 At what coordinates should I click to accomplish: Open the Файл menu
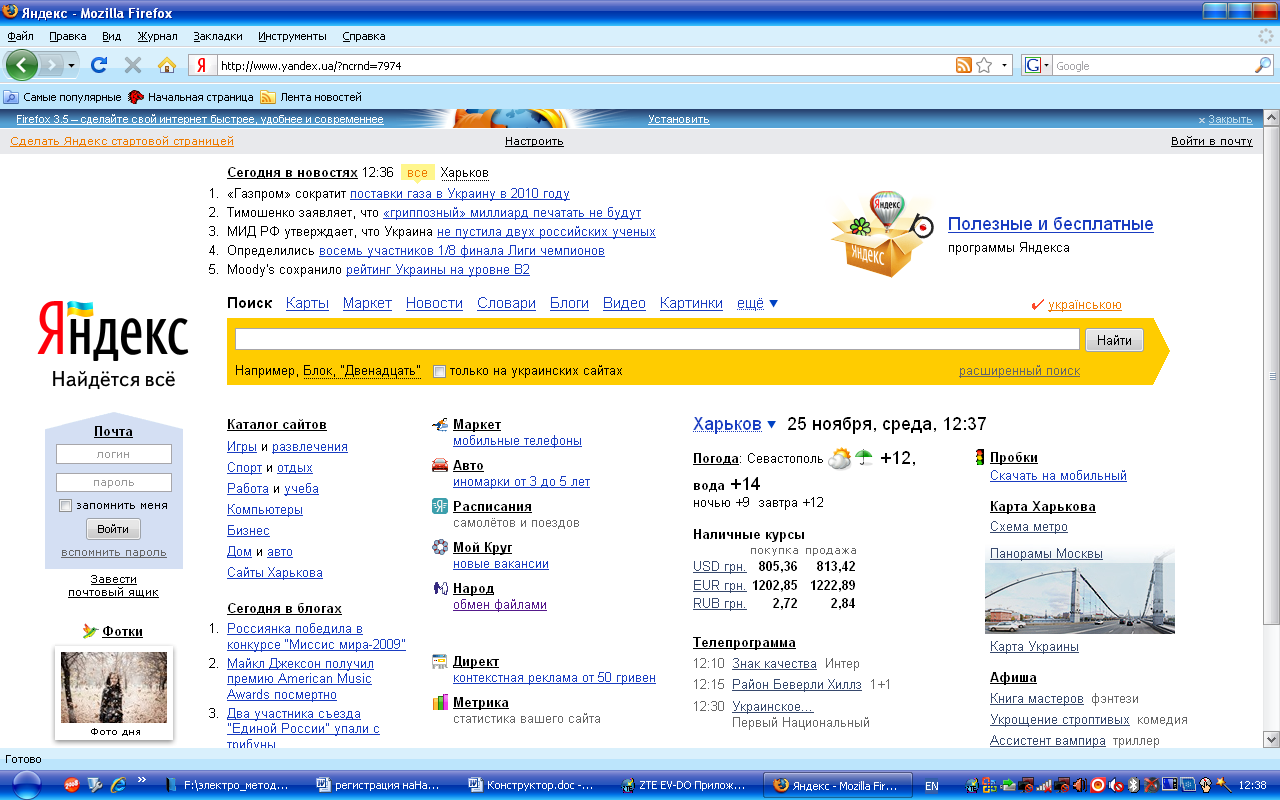(20, 36)
